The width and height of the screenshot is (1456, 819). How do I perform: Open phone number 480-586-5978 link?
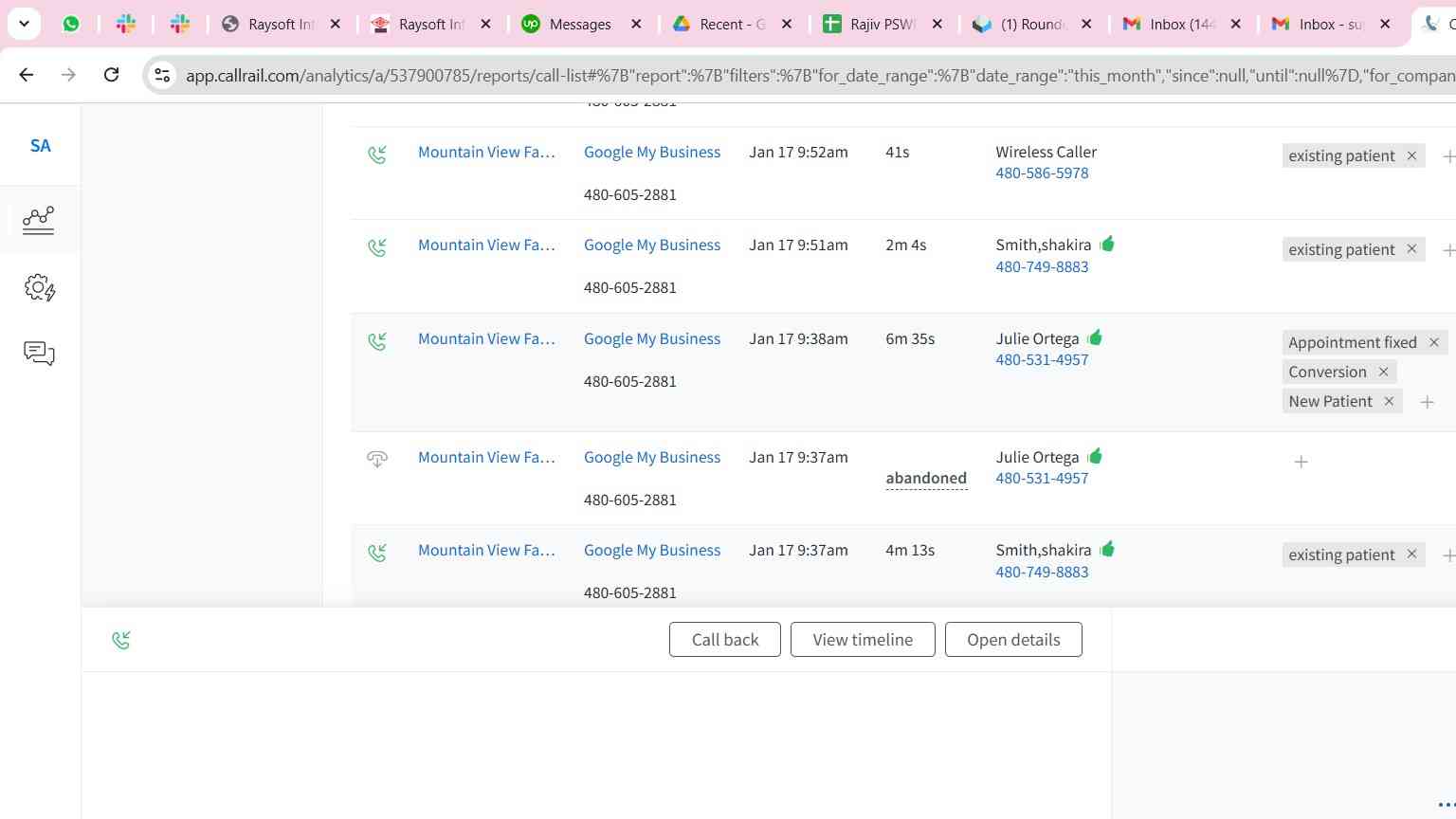[x=1042, y=173]
